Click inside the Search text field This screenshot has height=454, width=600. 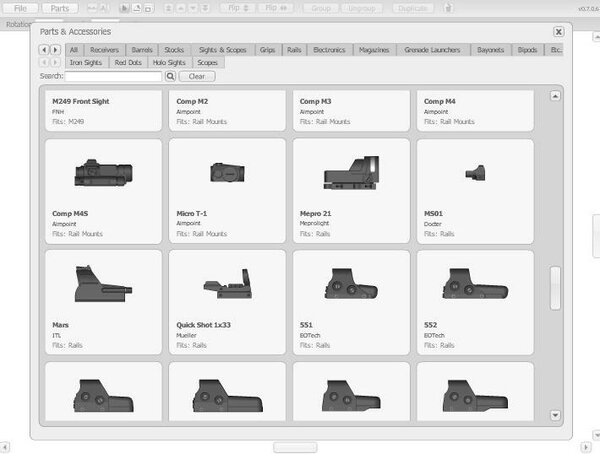tap(114, 76)
